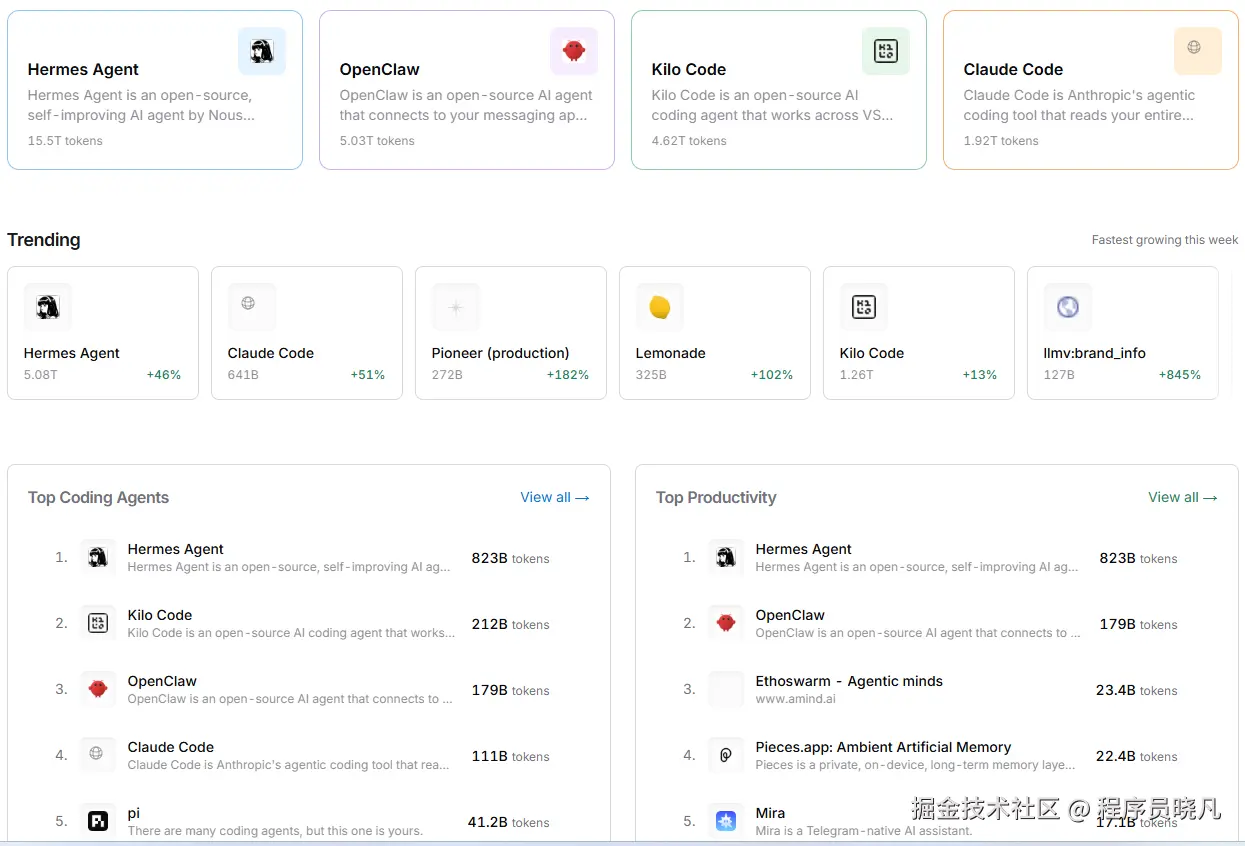The width and height of the screenshot is (1245, 846).
Task: Click Top Productivity heading
Action: tap(716, 497)
